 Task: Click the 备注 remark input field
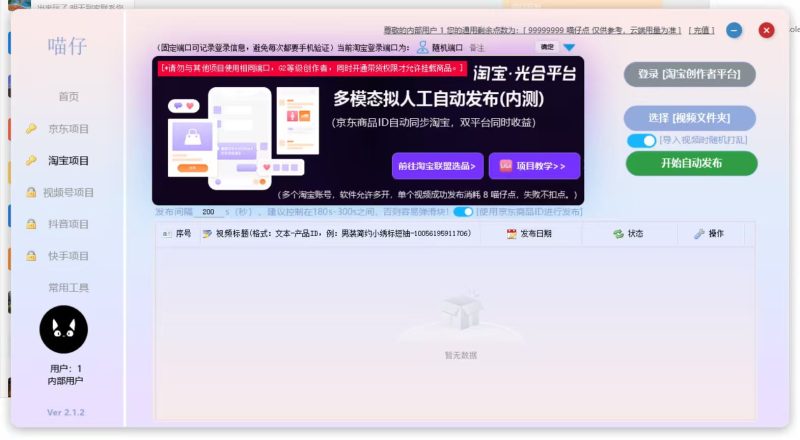point(500,47)
